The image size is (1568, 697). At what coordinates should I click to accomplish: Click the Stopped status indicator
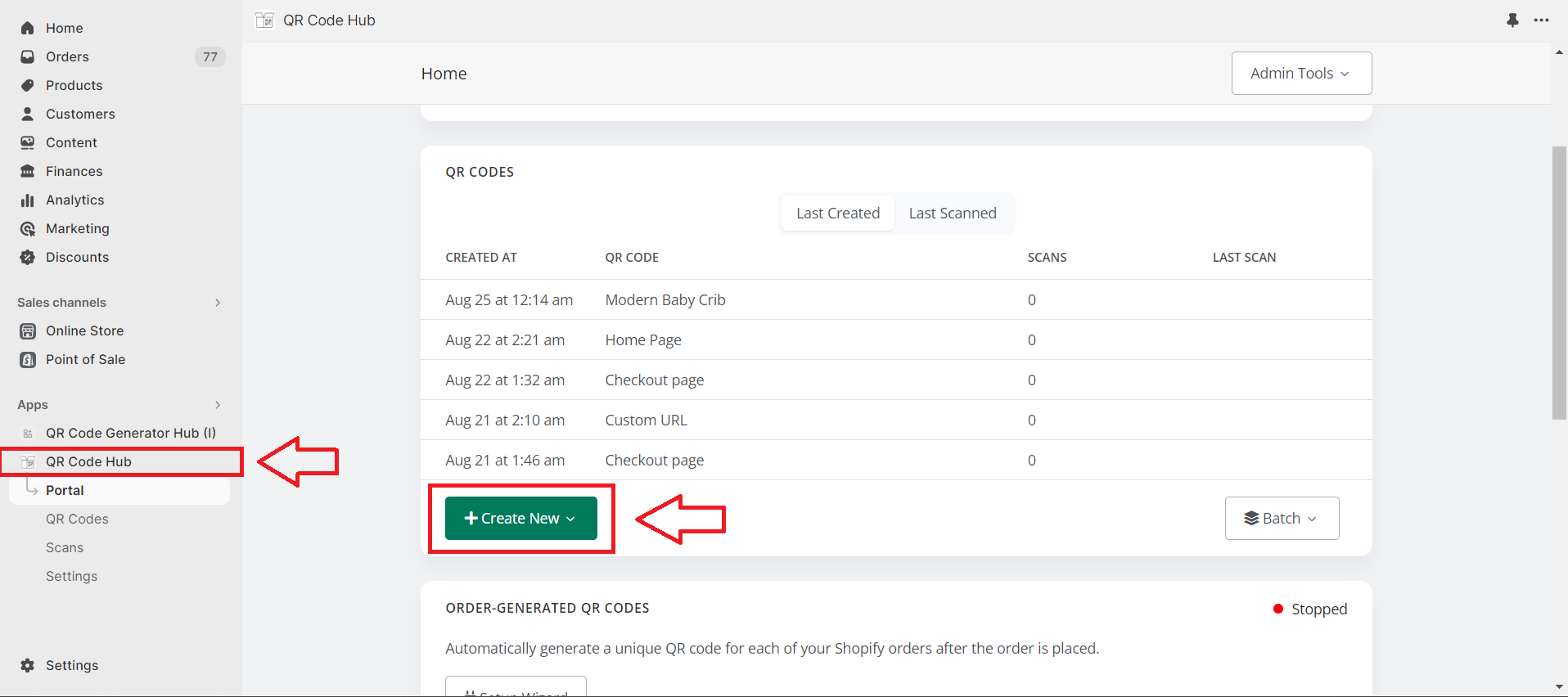(1310, 609)
